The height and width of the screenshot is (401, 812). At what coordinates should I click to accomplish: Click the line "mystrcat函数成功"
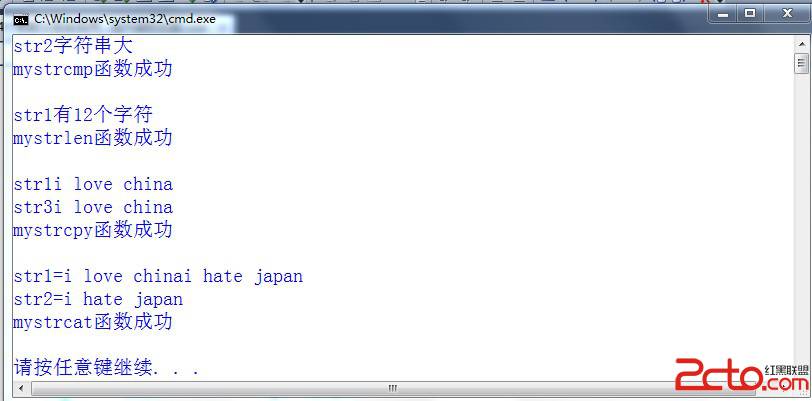click(x=93, y=322)
